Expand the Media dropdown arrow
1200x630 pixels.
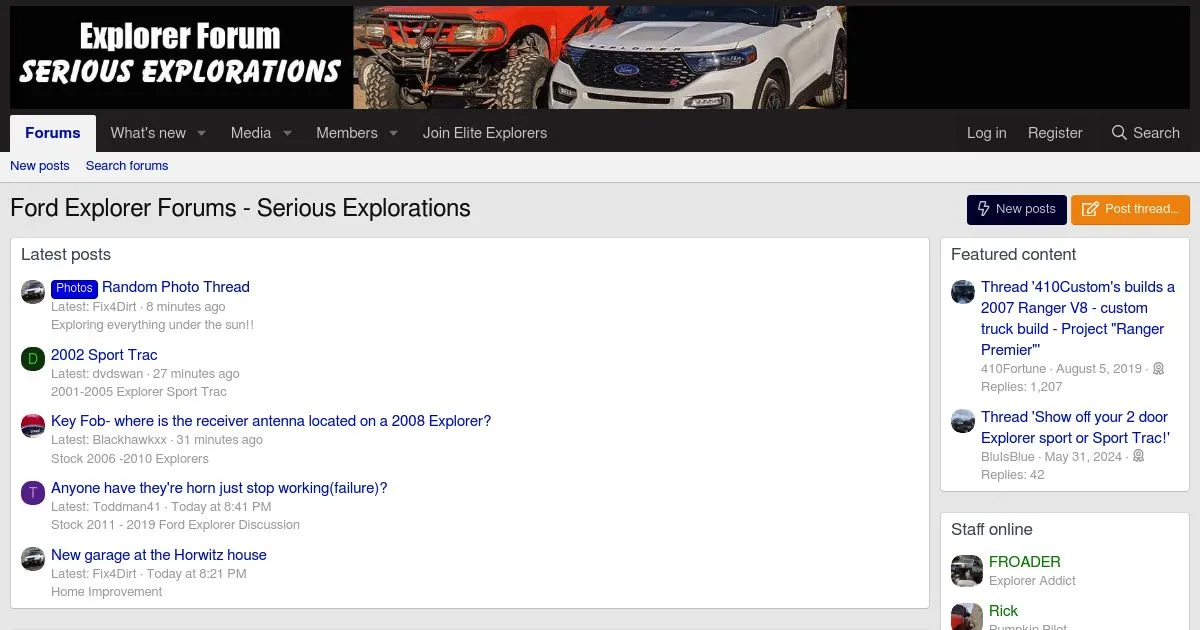pyautogui.click(x=287, y=133)
